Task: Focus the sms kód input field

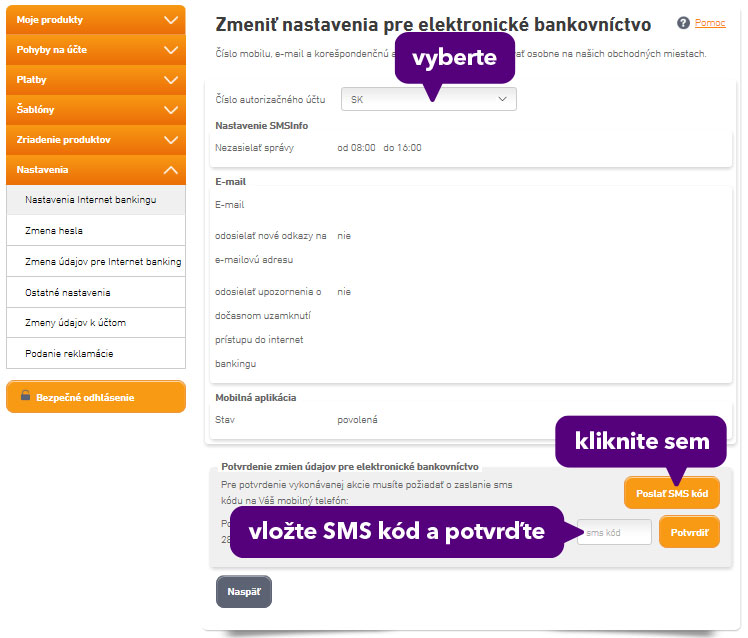Action: (x=614, y=532)
